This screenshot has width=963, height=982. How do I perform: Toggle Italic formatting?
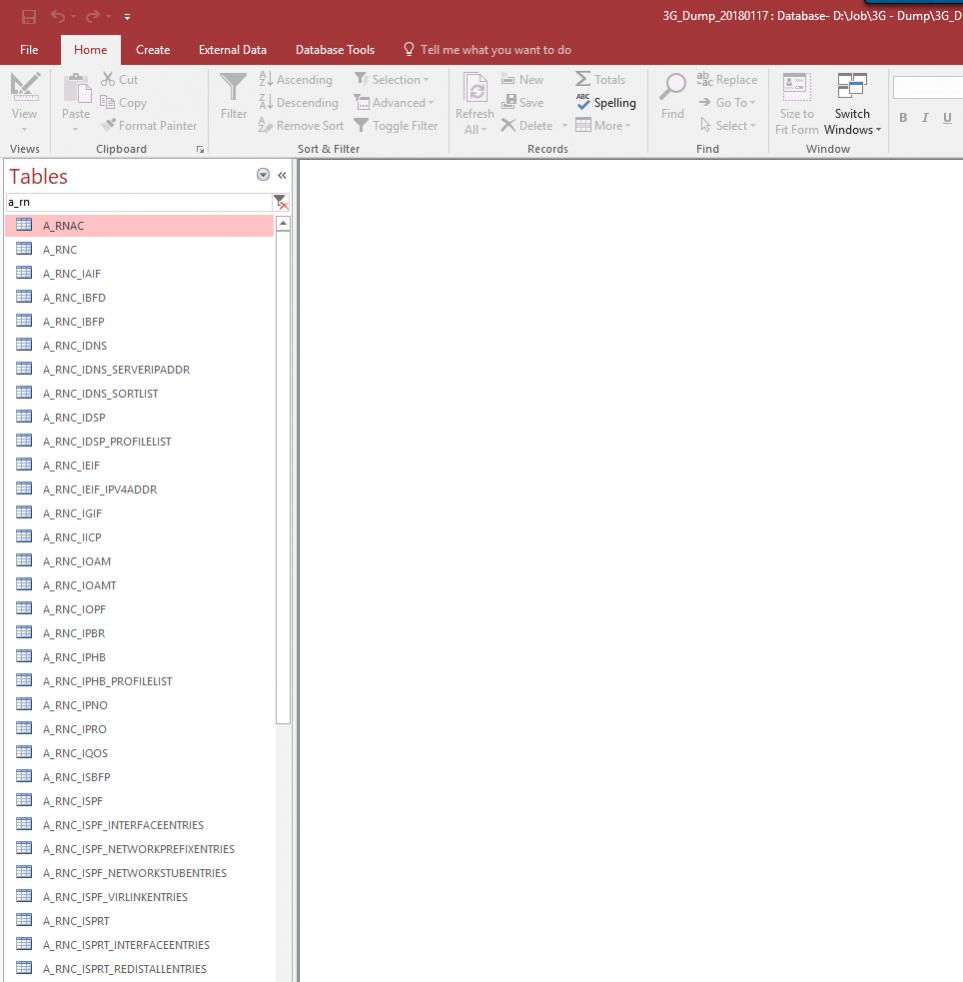[x=925, y=118]
